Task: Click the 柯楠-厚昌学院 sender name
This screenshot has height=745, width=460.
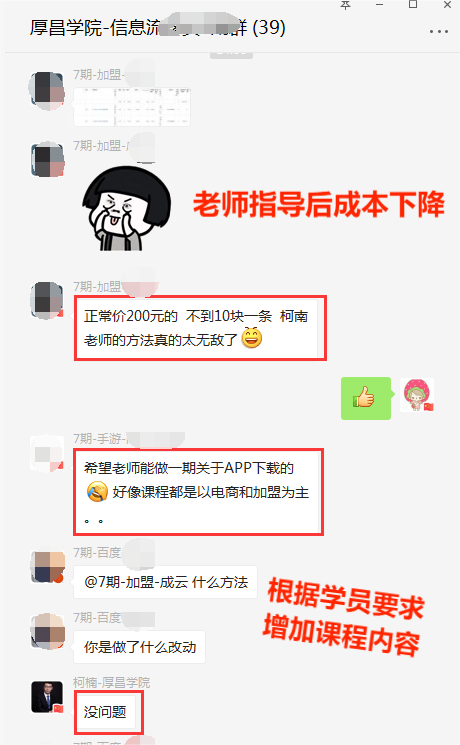Action: 112,683
